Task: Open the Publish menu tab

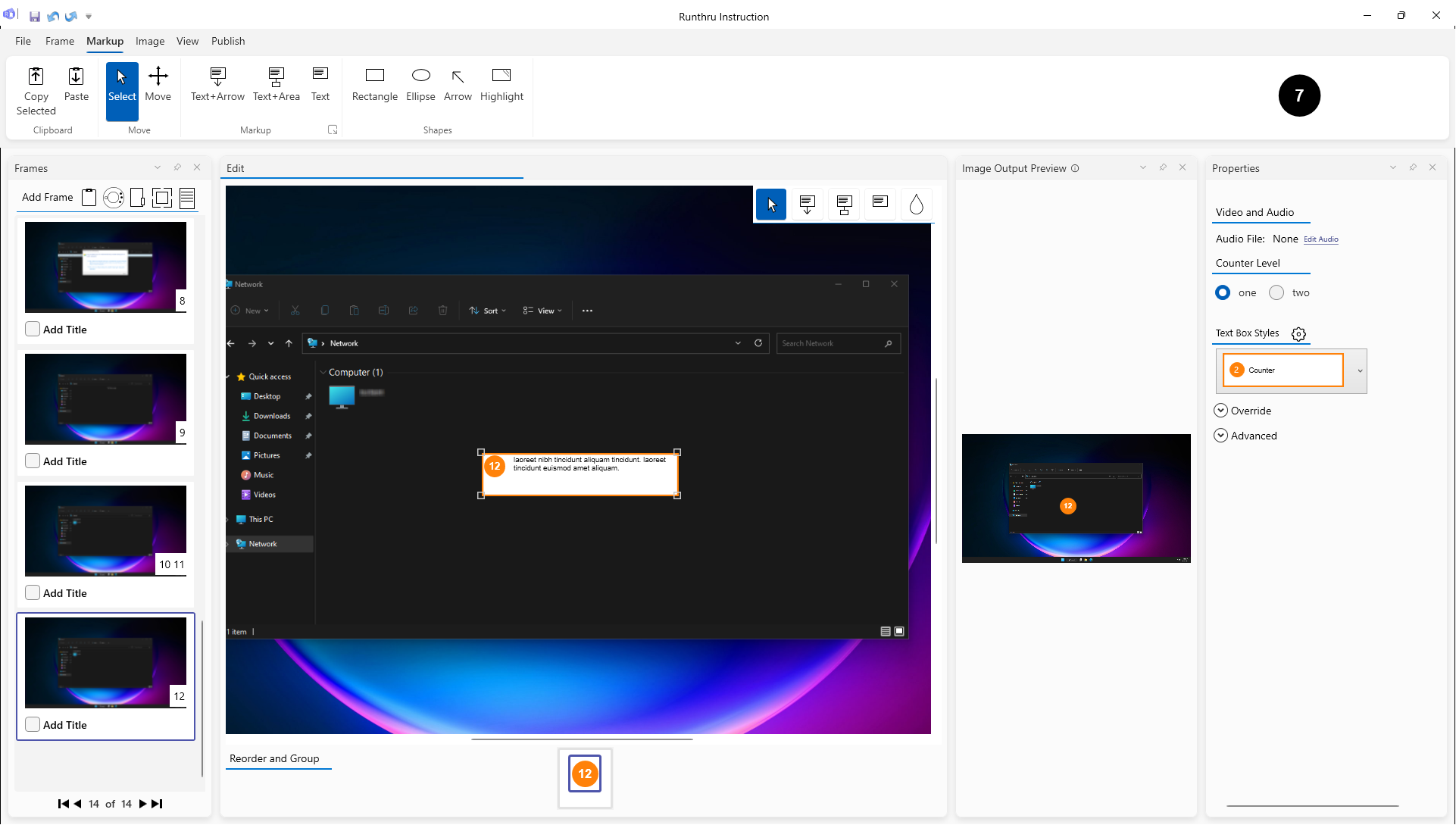Action: [x=228, y=41]
